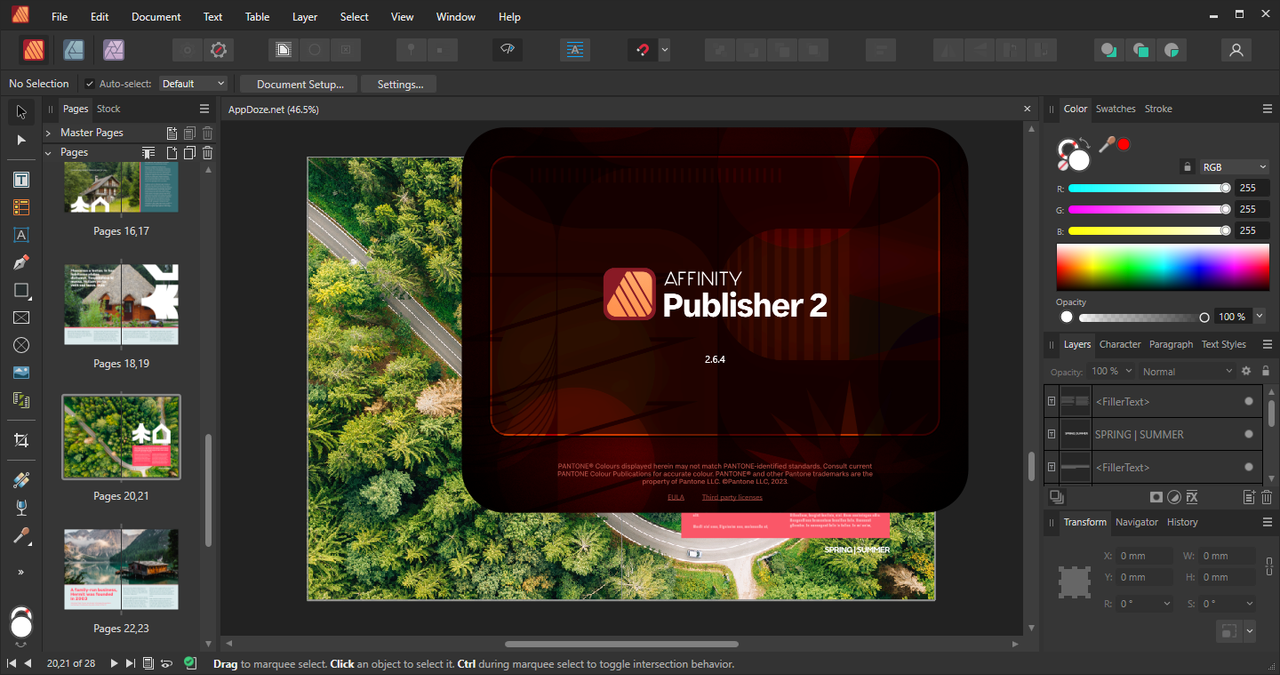Select the Colour Picker tool in toolbox
Image resolution: width=1280 pixels, height=675 pixels.
pyautogui.click(x=21, y=536)
